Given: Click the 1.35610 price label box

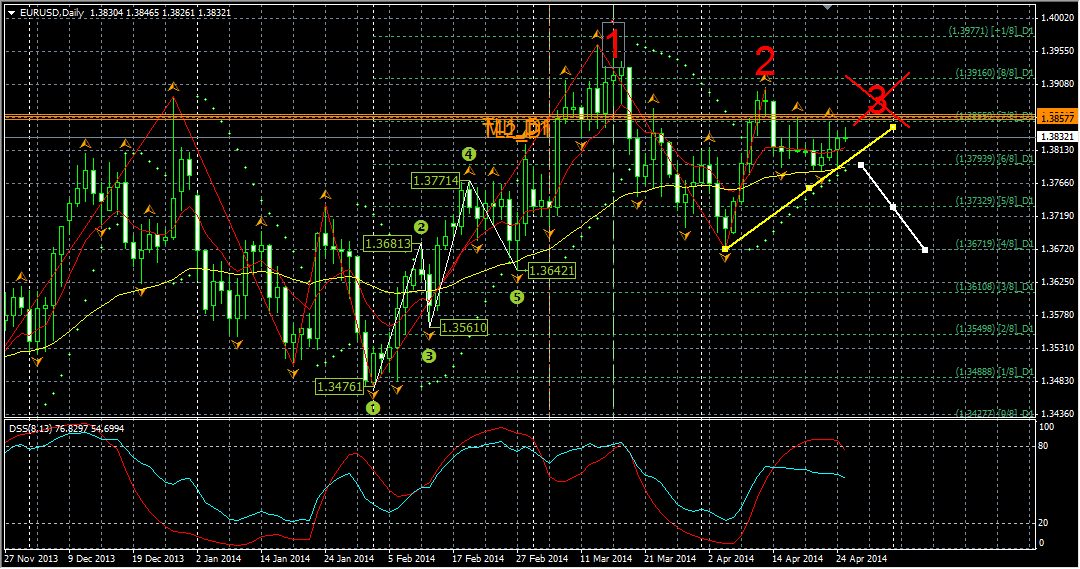Looking at the screenshot, I should [x=464, y=328].
